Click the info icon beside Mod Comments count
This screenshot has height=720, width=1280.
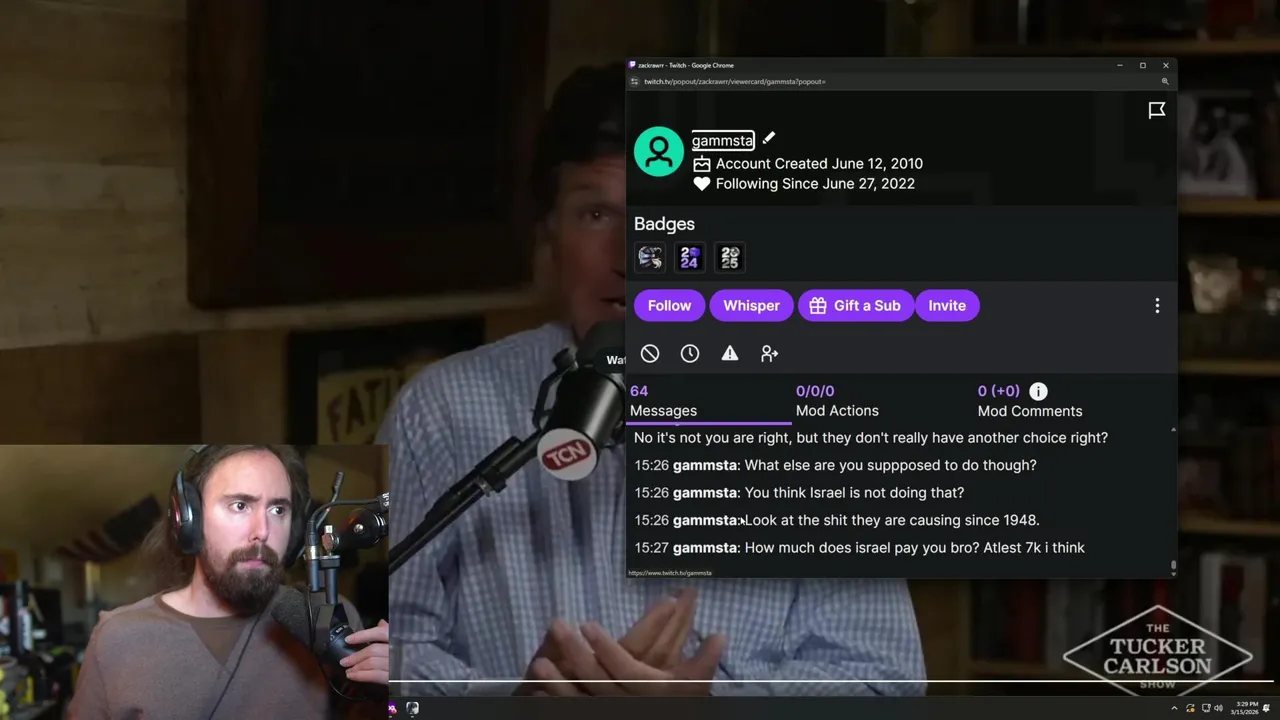1038,391
